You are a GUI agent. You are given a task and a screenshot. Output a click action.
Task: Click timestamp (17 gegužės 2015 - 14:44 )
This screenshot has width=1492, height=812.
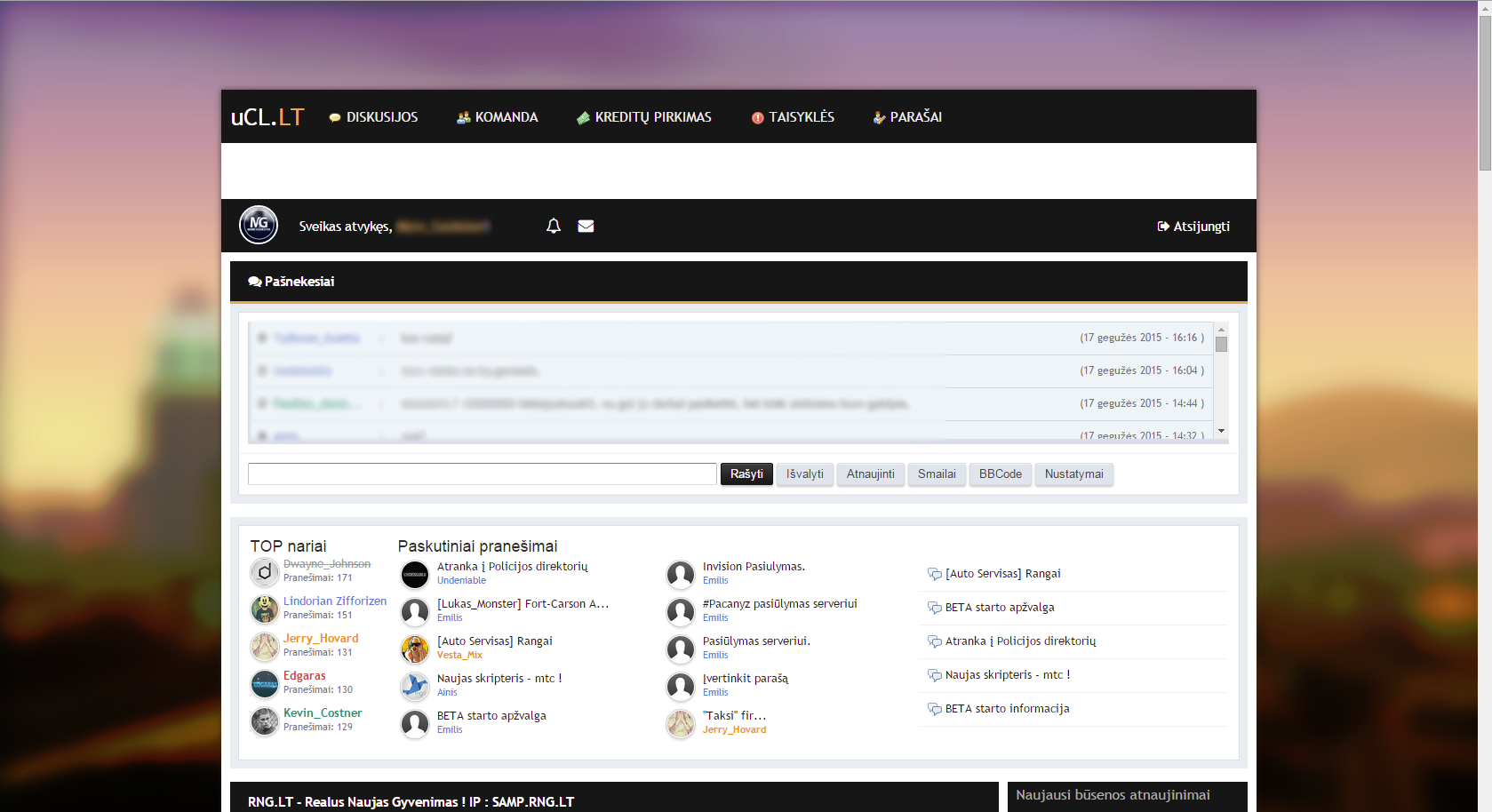(1142, 403)
